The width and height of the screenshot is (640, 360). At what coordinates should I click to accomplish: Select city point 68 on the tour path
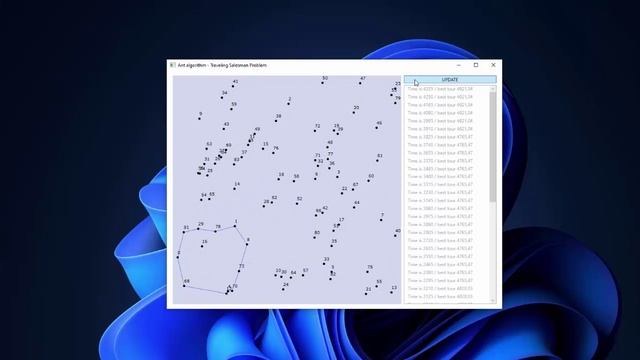point(184,286)
